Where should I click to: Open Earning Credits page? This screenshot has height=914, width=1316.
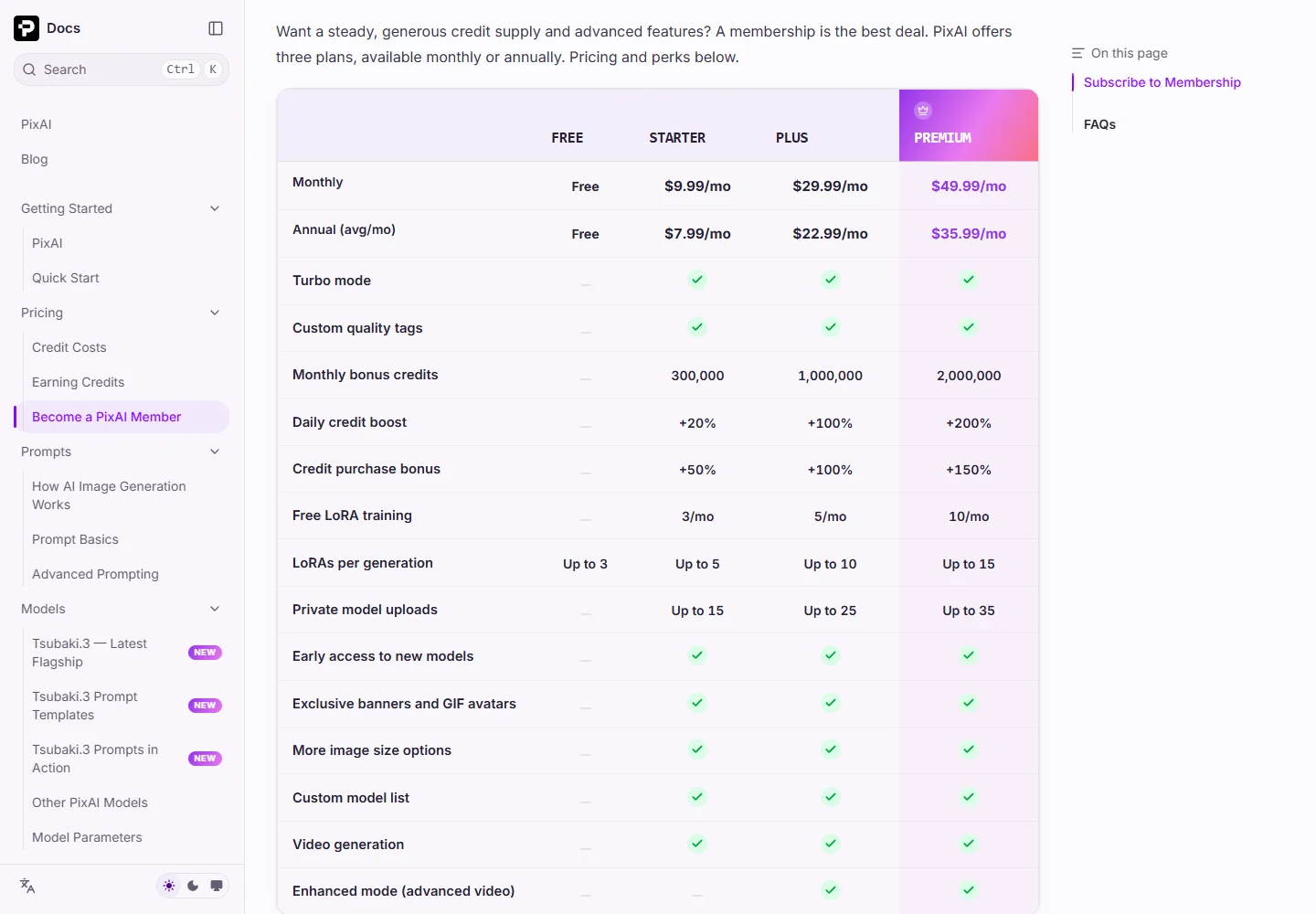[x=79, y=382]
